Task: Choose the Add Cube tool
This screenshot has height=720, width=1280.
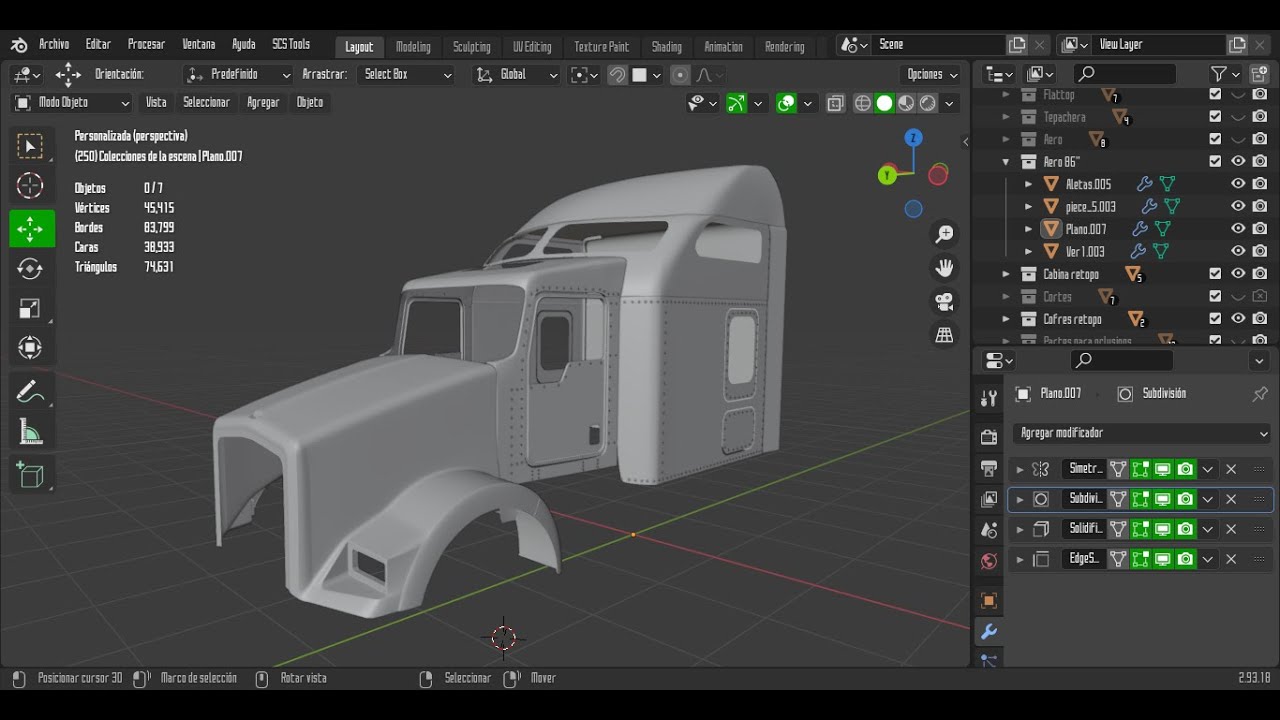Action: (x=30, y=475)
